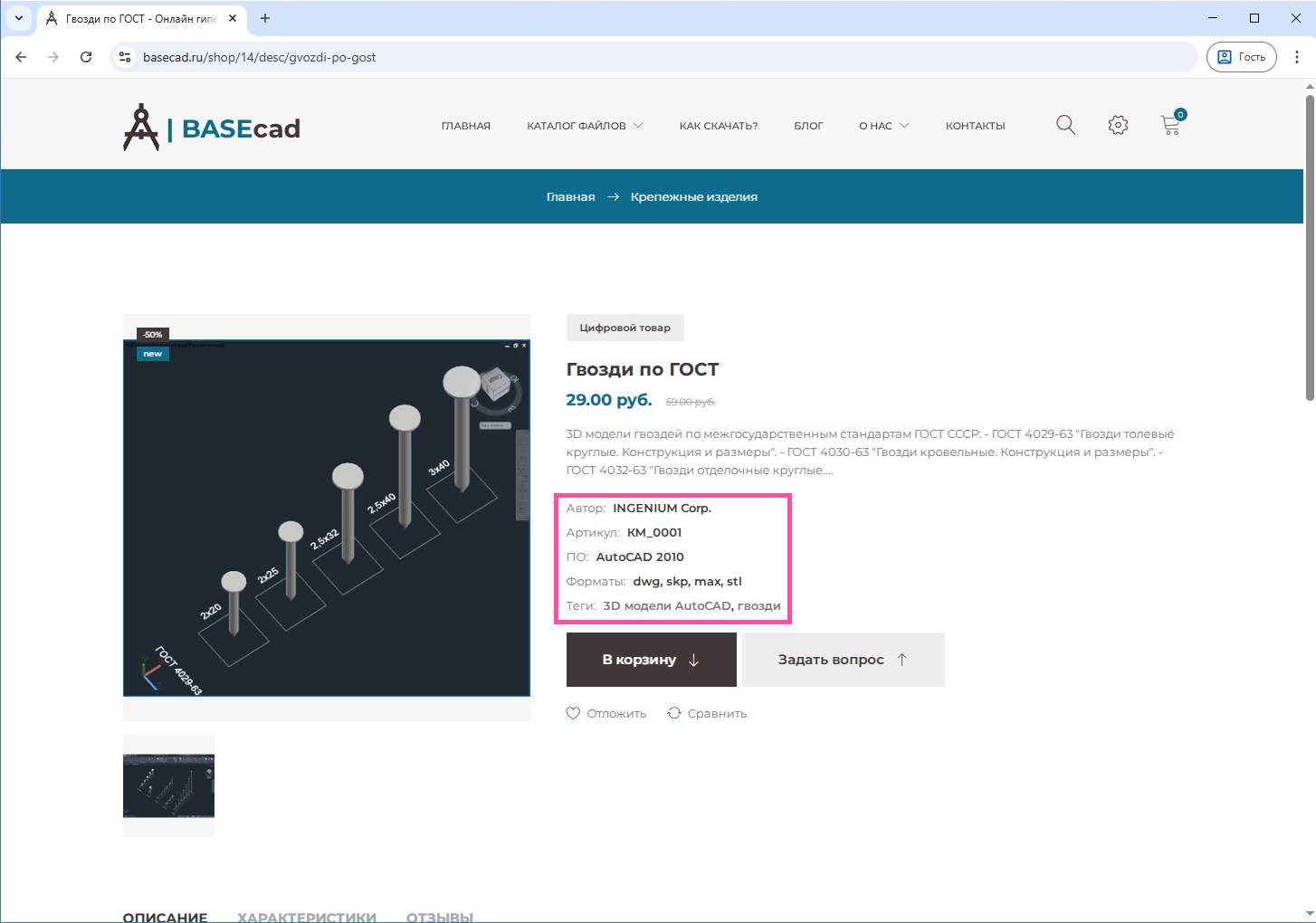Open the tab search dropdown arrow
The height and width of the screenshot is (923, 1316).
pyautogui.click(x=18, y=18)
